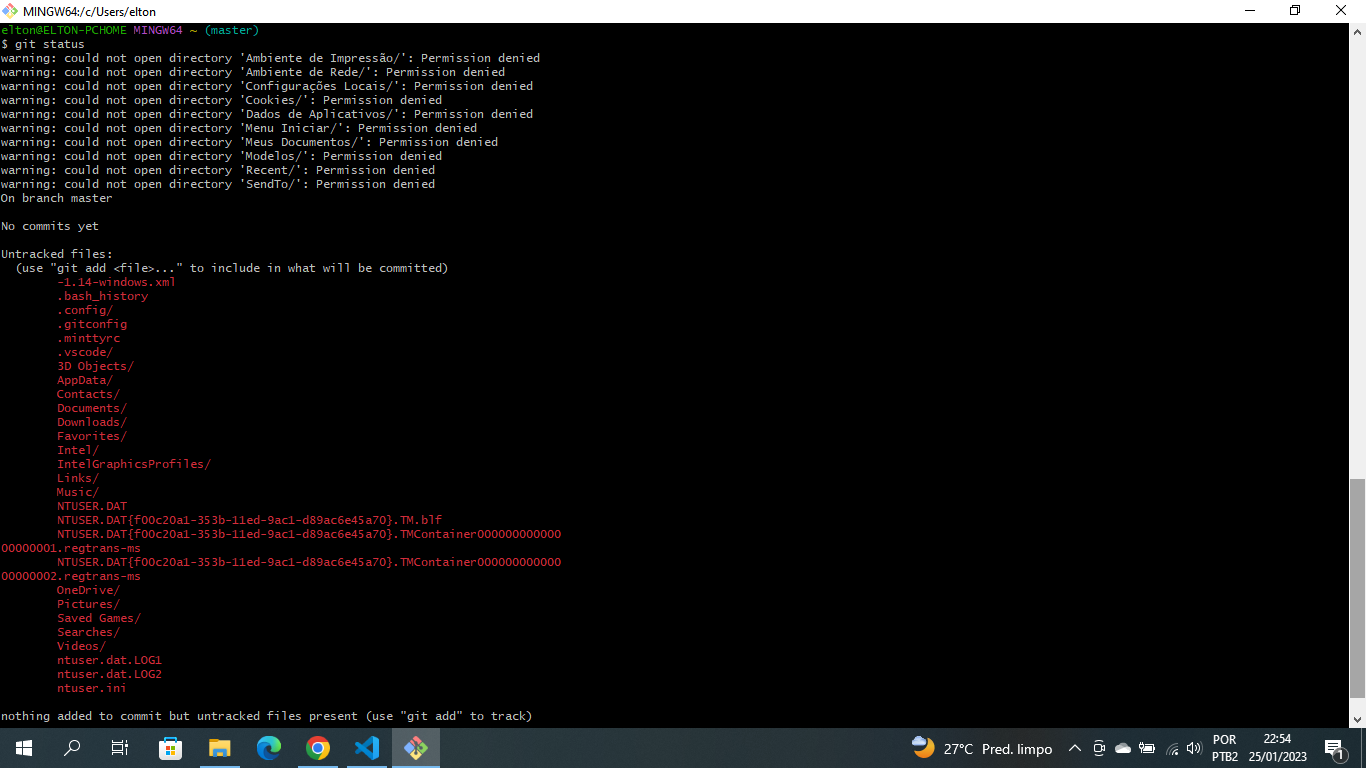Image resolution: width=1366 pixels, height=768 pixels.
Task: Click the ".vscode/" entry
Action: click(x=85, y=352)
